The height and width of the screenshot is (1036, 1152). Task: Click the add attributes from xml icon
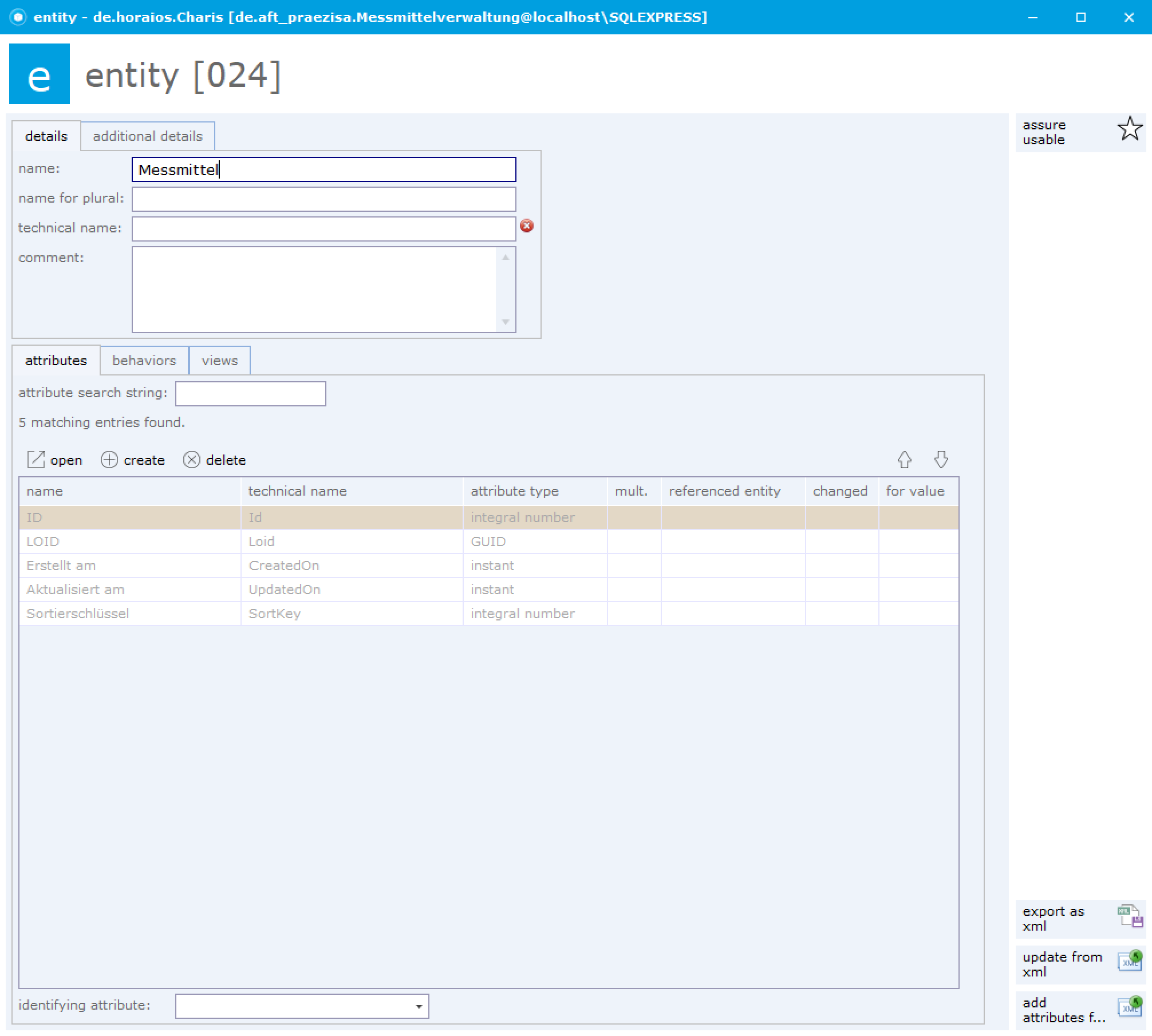[1130, 1007]
